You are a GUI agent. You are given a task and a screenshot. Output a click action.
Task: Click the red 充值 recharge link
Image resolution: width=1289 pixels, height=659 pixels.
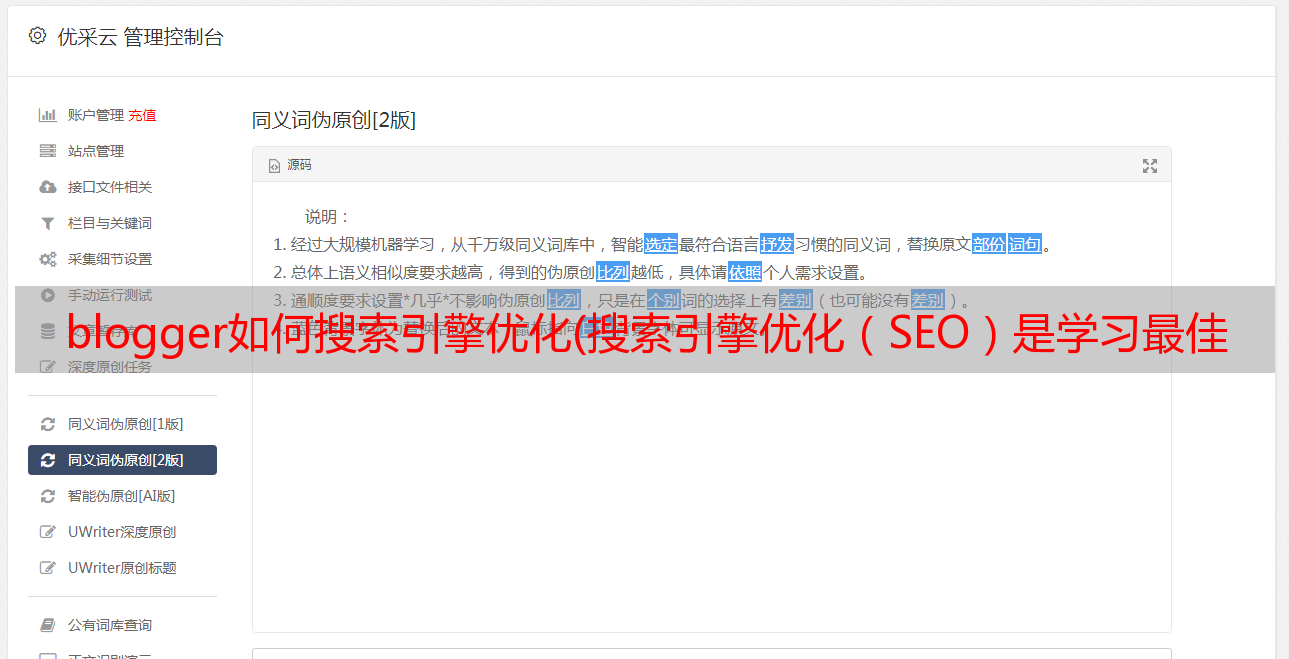[x=142, y=115]
